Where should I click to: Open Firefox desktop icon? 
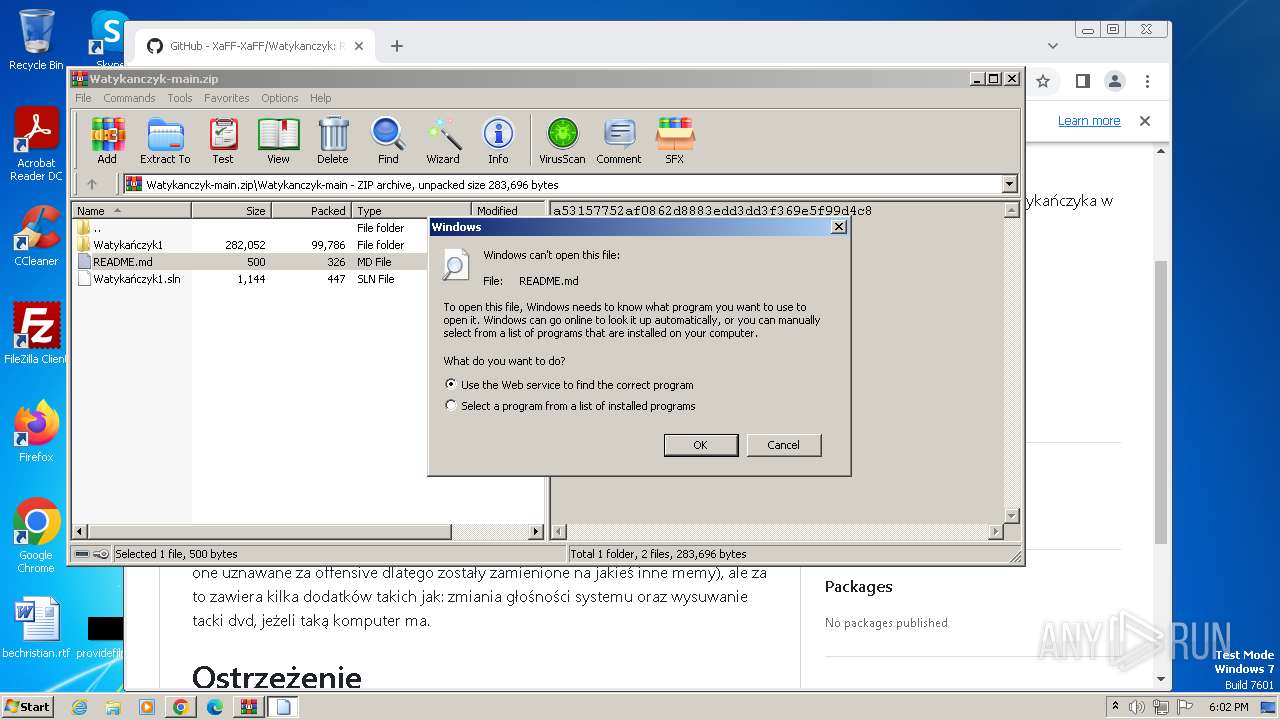tap(36, 432)
